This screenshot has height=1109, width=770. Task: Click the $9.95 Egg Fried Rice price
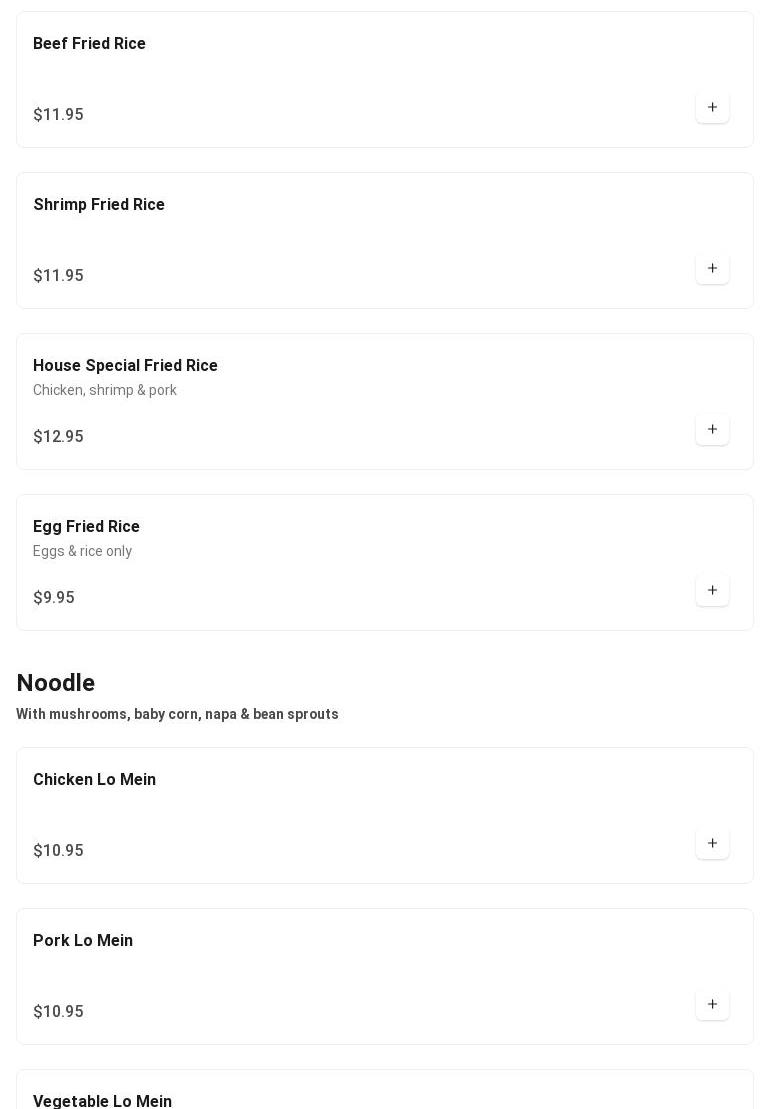point(54,598)
